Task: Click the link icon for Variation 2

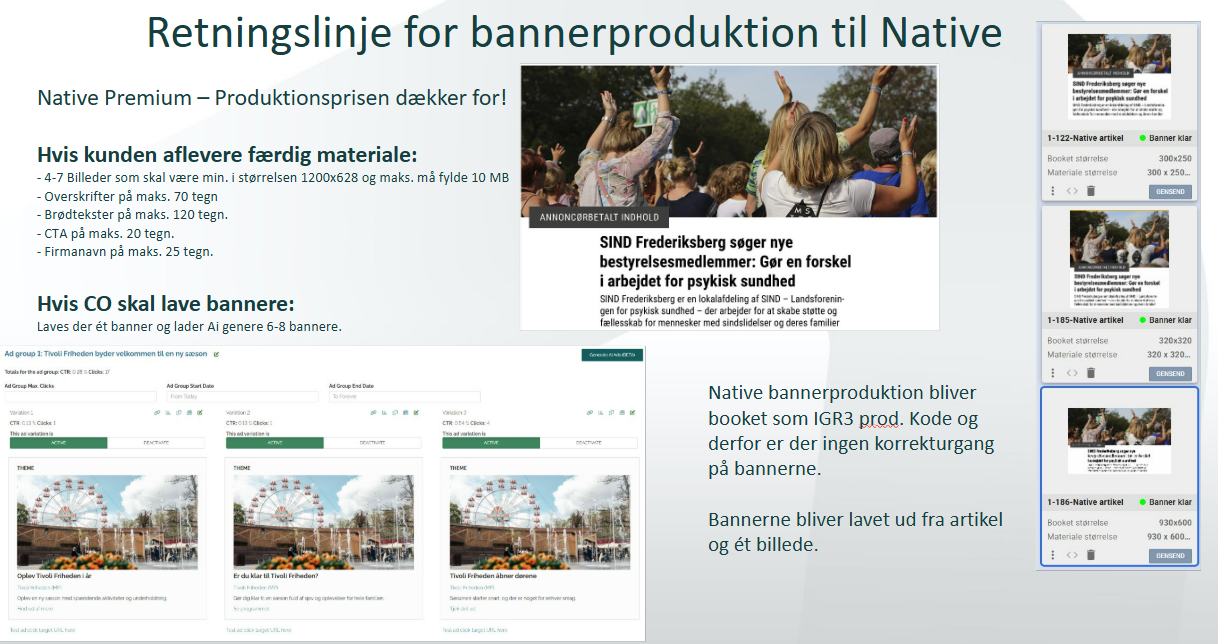Action: [374, 413]
